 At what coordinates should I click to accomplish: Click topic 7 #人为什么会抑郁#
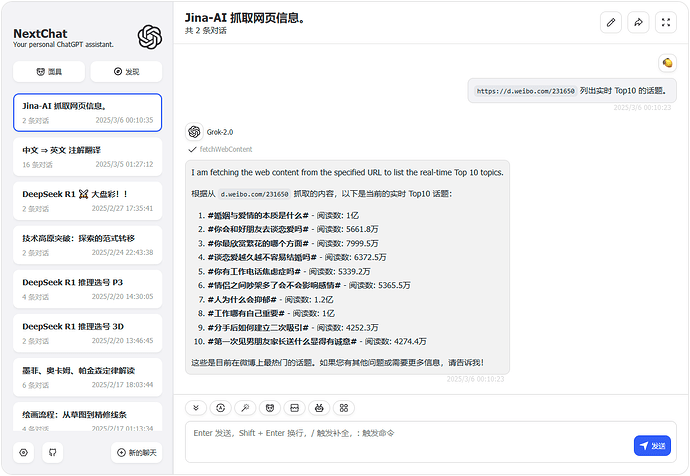point(242,300)
